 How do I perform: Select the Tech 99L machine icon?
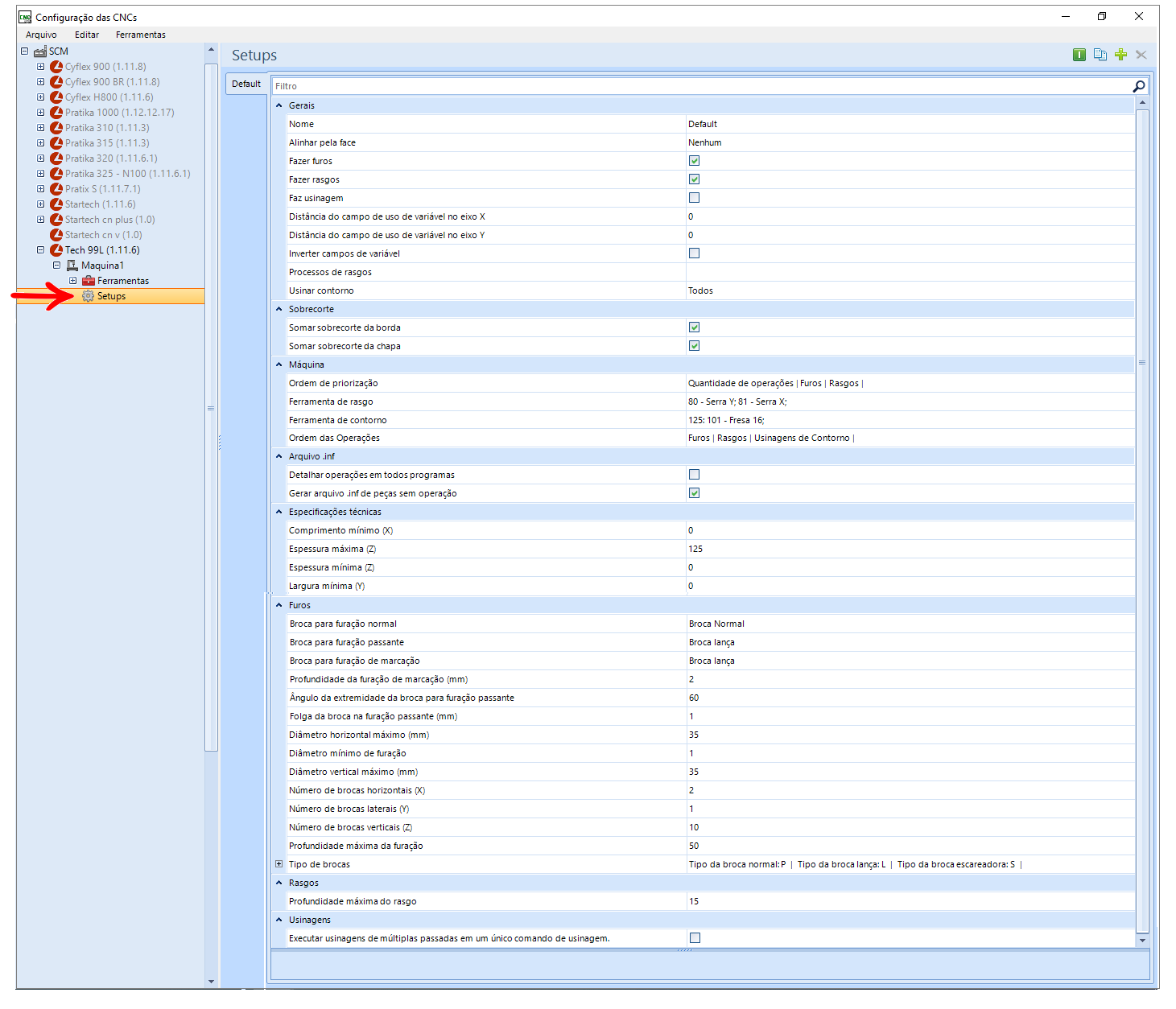[x=56, y=250]
